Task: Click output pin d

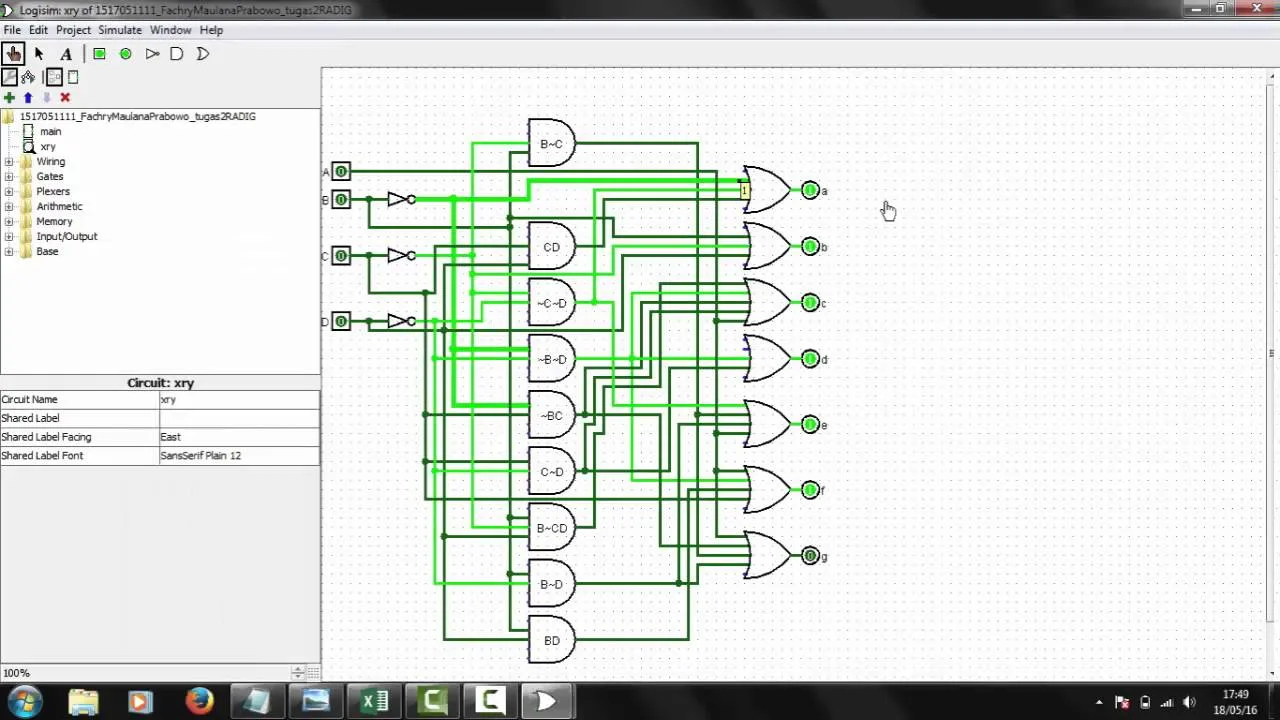Action: [x=810, y=359]
